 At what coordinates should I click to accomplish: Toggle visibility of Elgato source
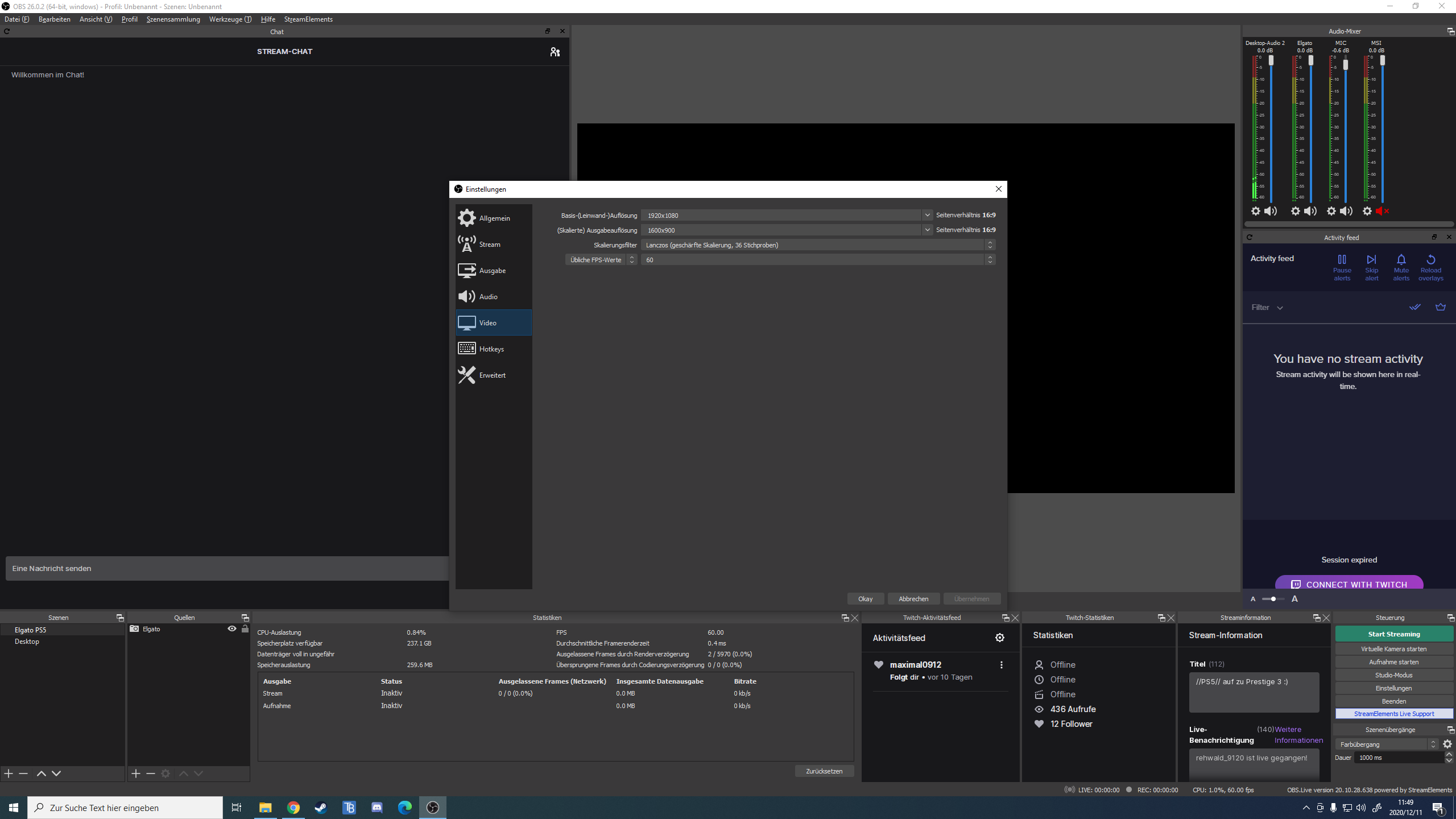(232, 629)
